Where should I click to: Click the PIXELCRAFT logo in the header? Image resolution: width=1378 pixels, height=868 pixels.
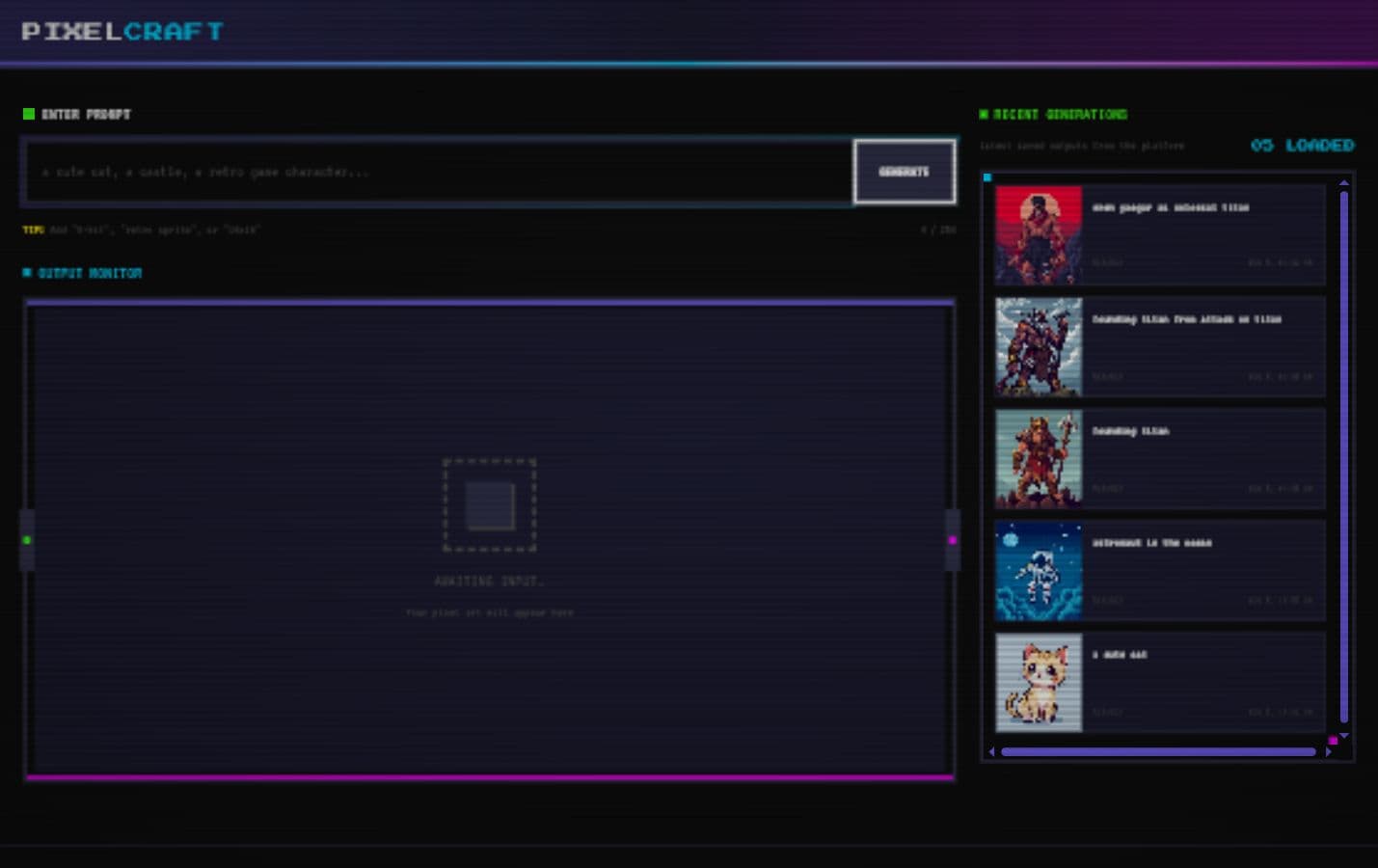pos(122,32)
